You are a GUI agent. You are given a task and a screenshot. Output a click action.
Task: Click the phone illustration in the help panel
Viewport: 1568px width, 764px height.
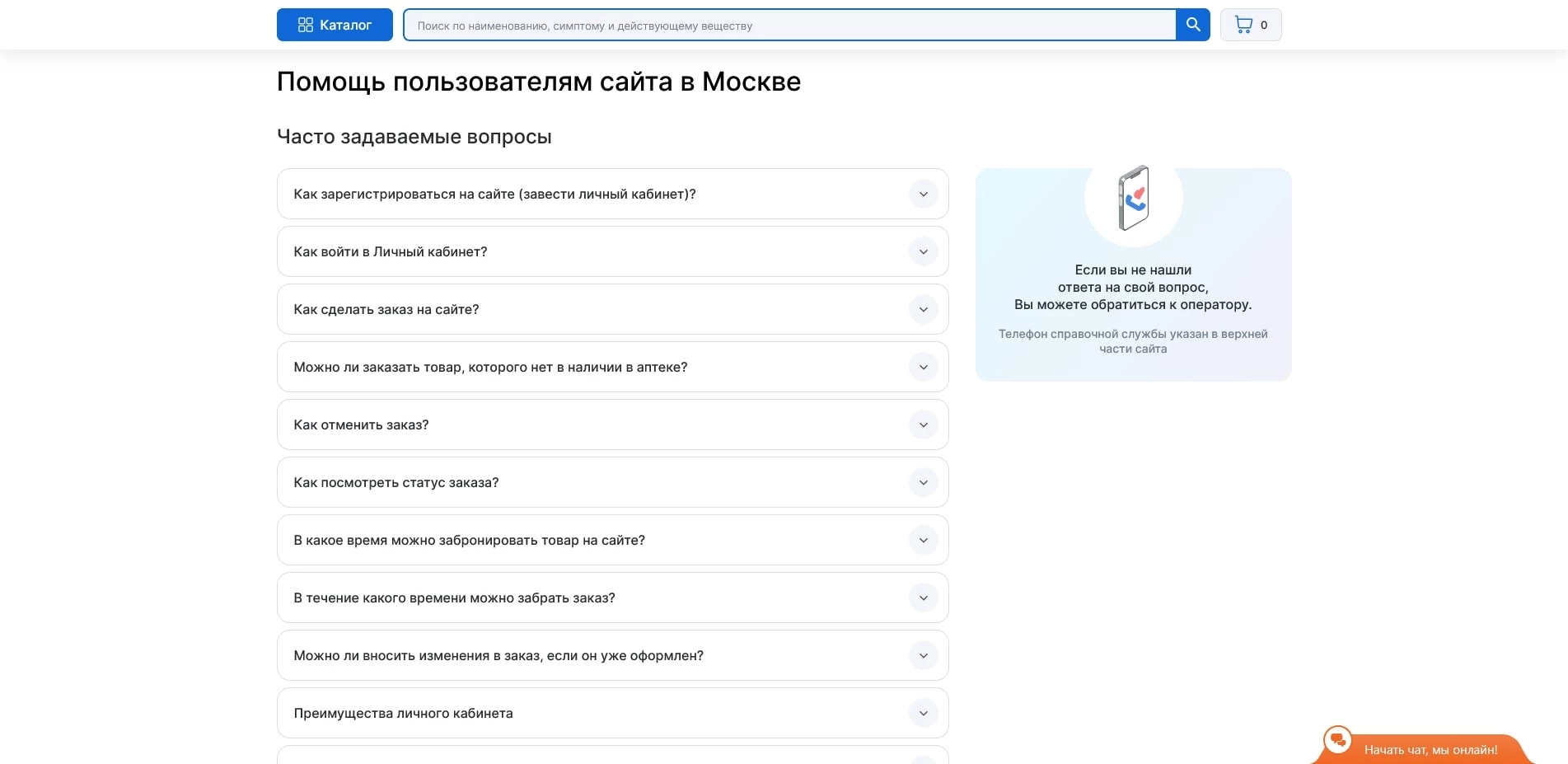pos(1133,199)
